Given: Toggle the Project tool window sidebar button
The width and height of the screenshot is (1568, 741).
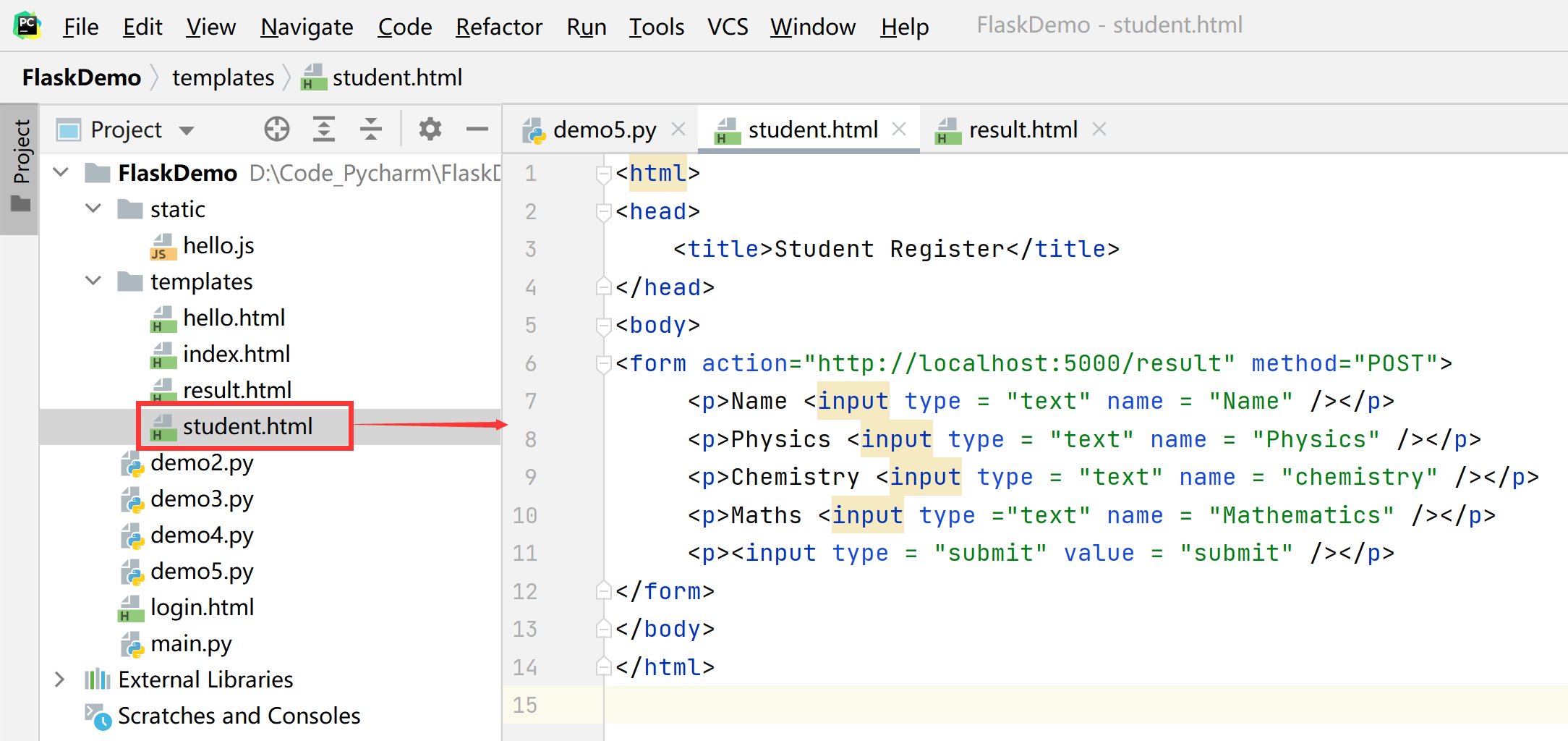Looking at the screenshot, I should pyautogui.click(x=21, y=166).
